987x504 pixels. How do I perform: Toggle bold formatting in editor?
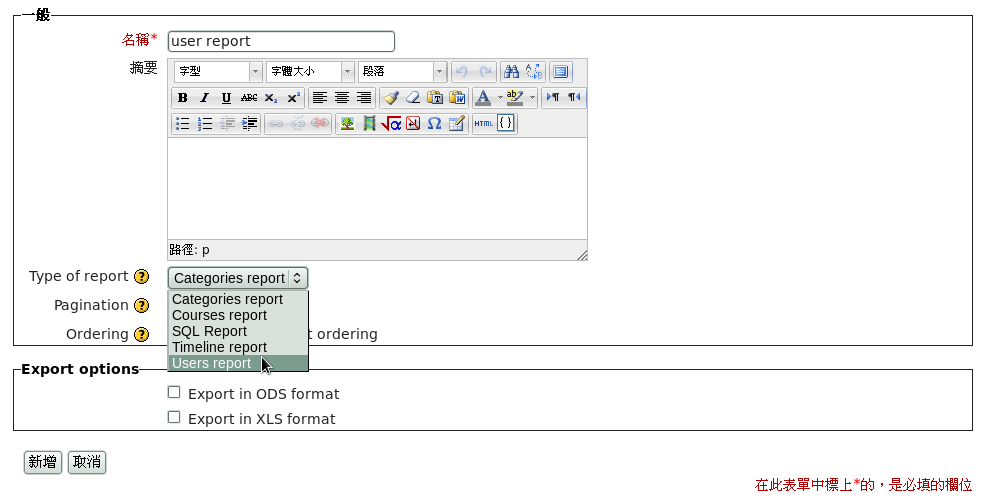point(182,98)
